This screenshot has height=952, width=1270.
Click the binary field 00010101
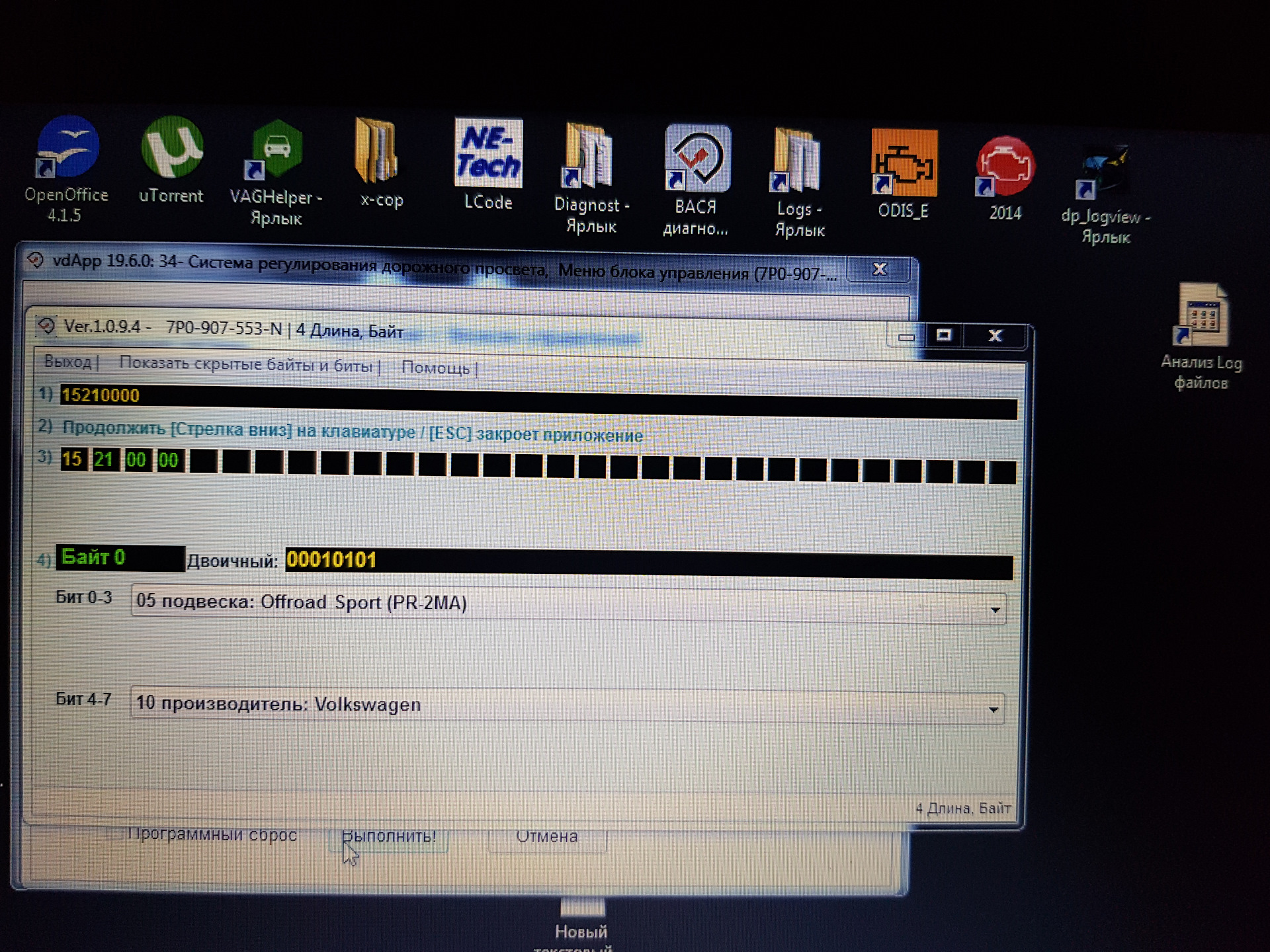[331, 560]
